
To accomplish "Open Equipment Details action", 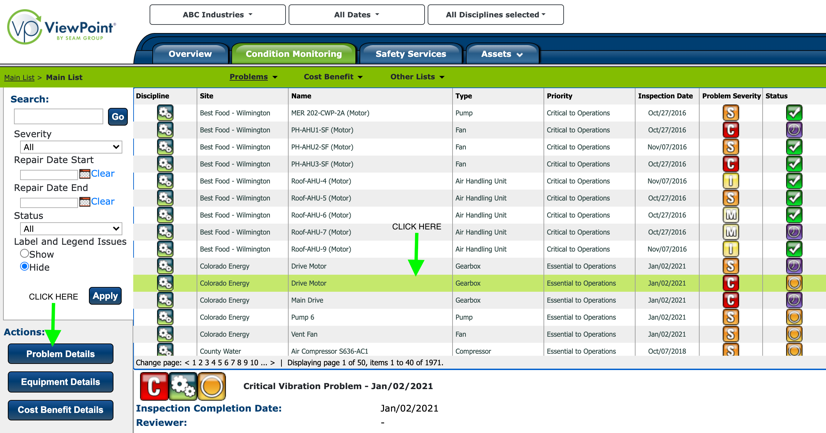I will tap(61, 382).
